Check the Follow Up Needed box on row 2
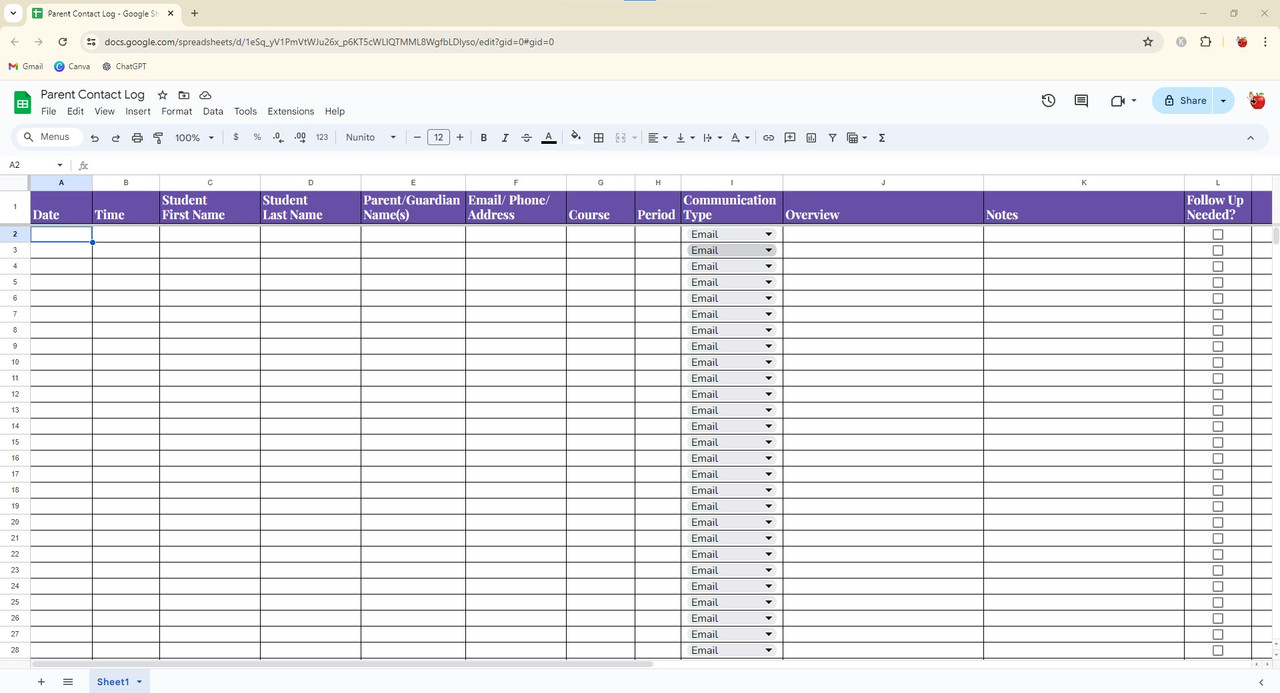1280x693 pixels. [x=1217, y=234]
